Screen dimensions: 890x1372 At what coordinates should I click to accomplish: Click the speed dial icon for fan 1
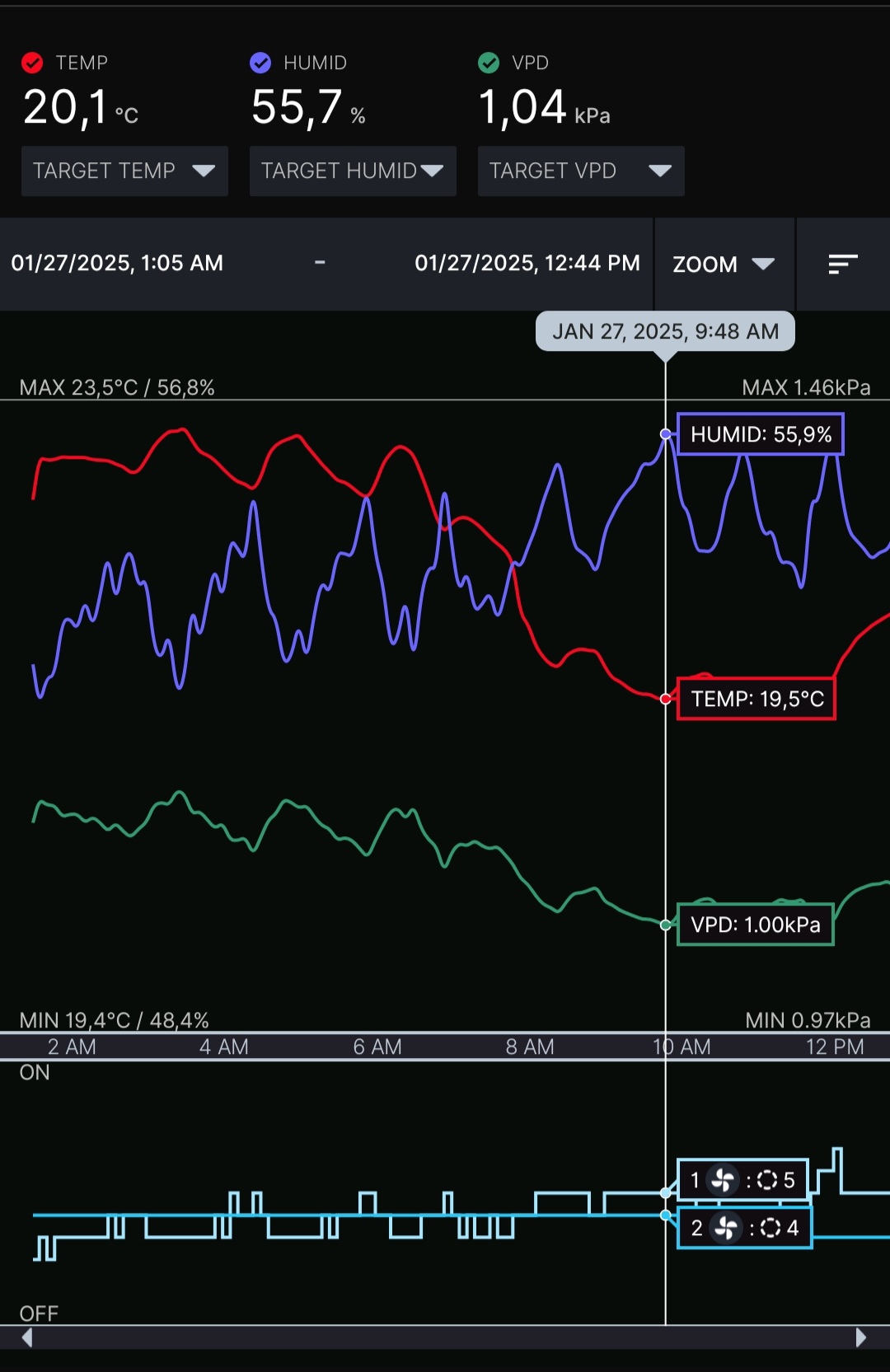point(767,1180)
